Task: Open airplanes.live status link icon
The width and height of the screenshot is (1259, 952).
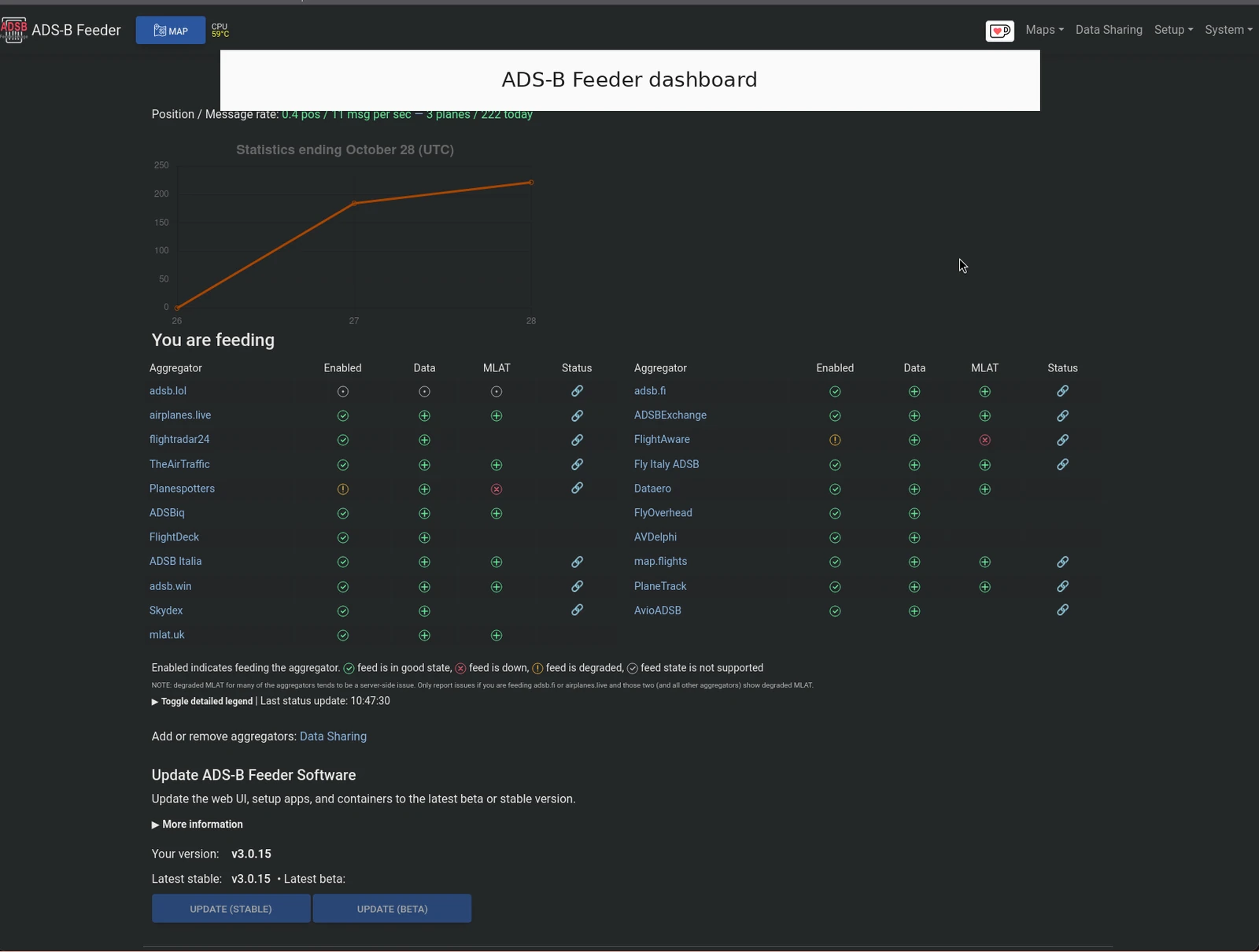Action: (577, 415)
